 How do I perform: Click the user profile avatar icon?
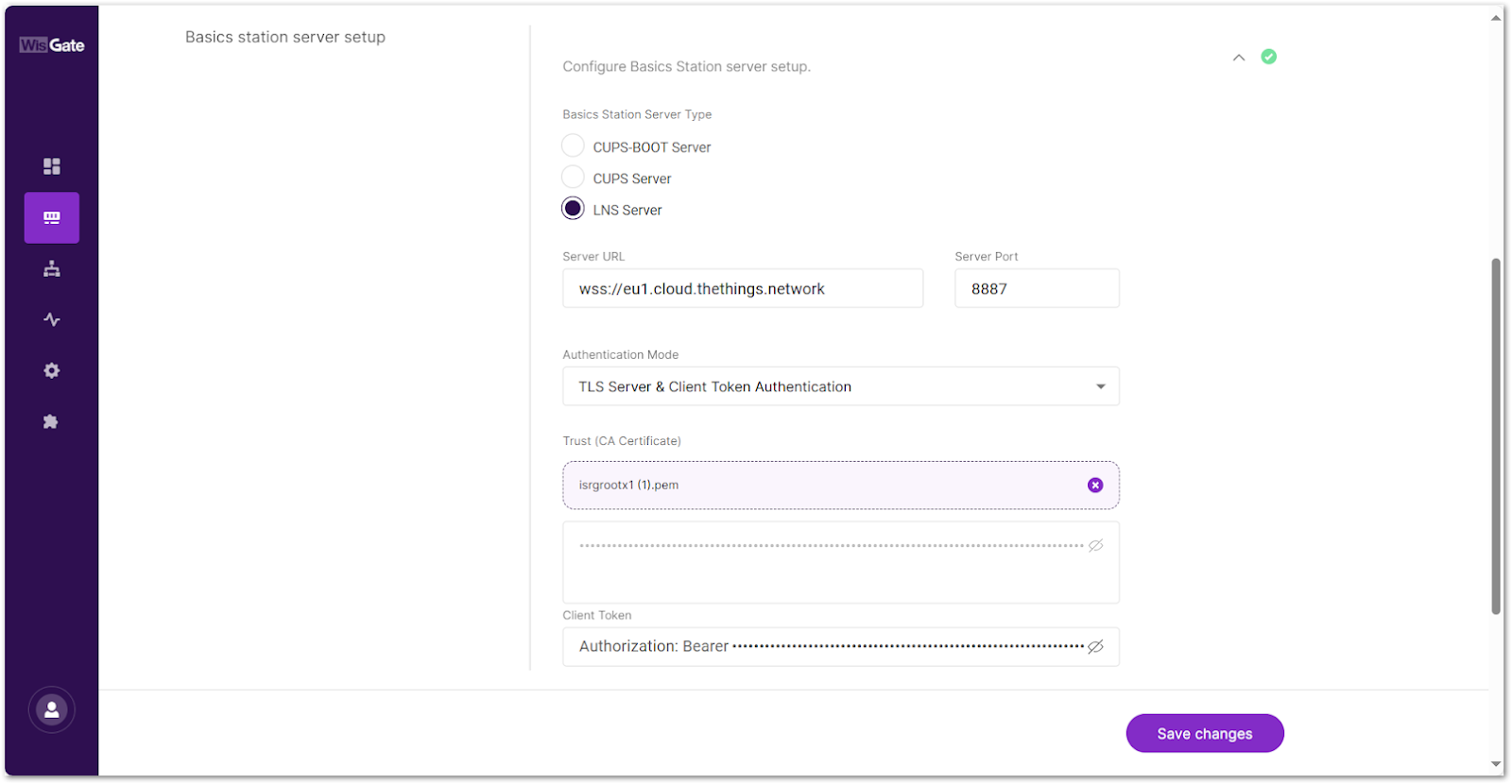52,710
